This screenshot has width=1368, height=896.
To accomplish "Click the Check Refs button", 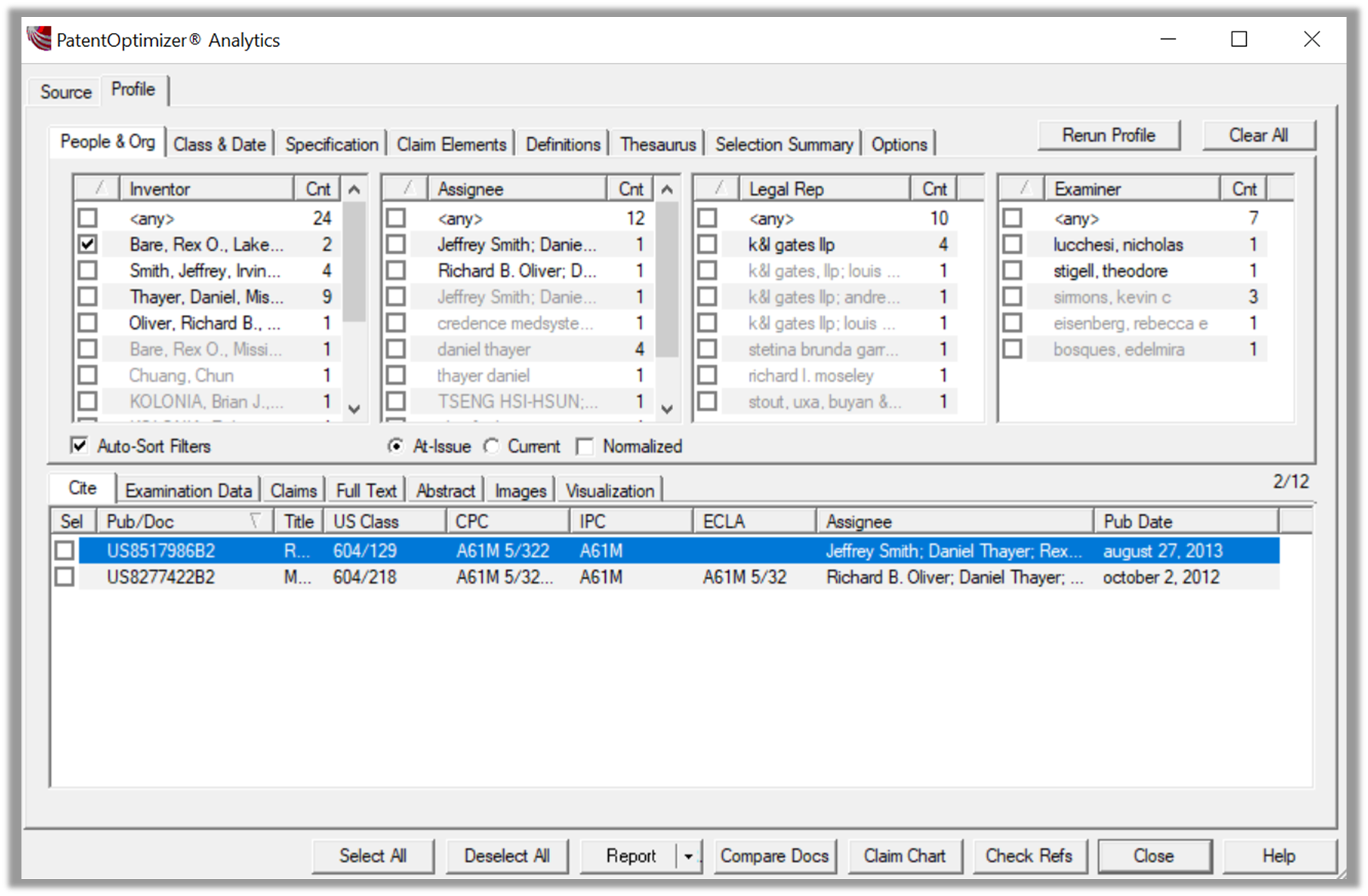I will point(1029,856).
